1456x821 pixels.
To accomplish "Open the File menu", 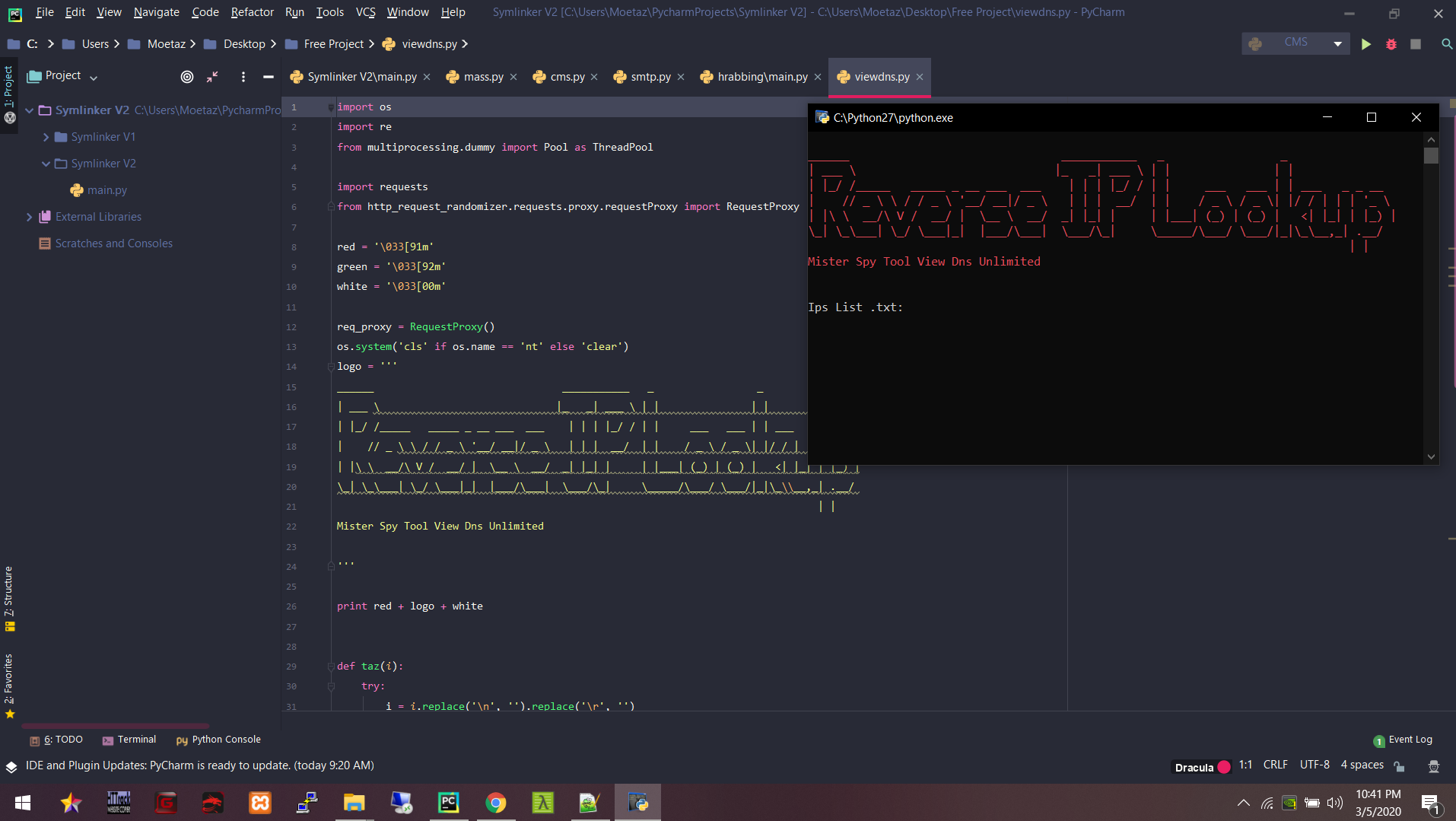I will 45,12.
